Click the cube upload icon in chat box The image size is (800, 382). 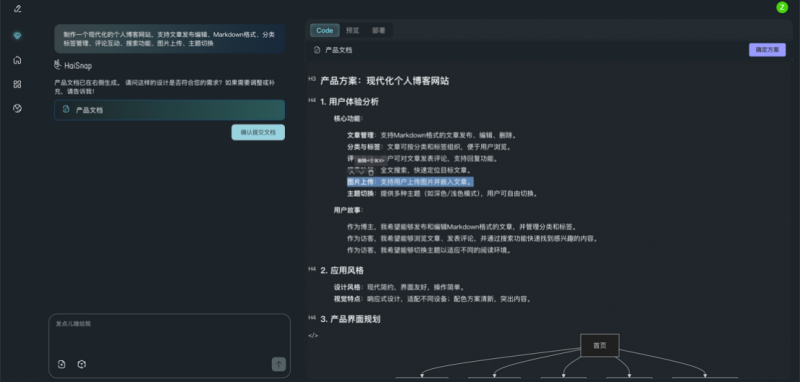coord(82,364)
